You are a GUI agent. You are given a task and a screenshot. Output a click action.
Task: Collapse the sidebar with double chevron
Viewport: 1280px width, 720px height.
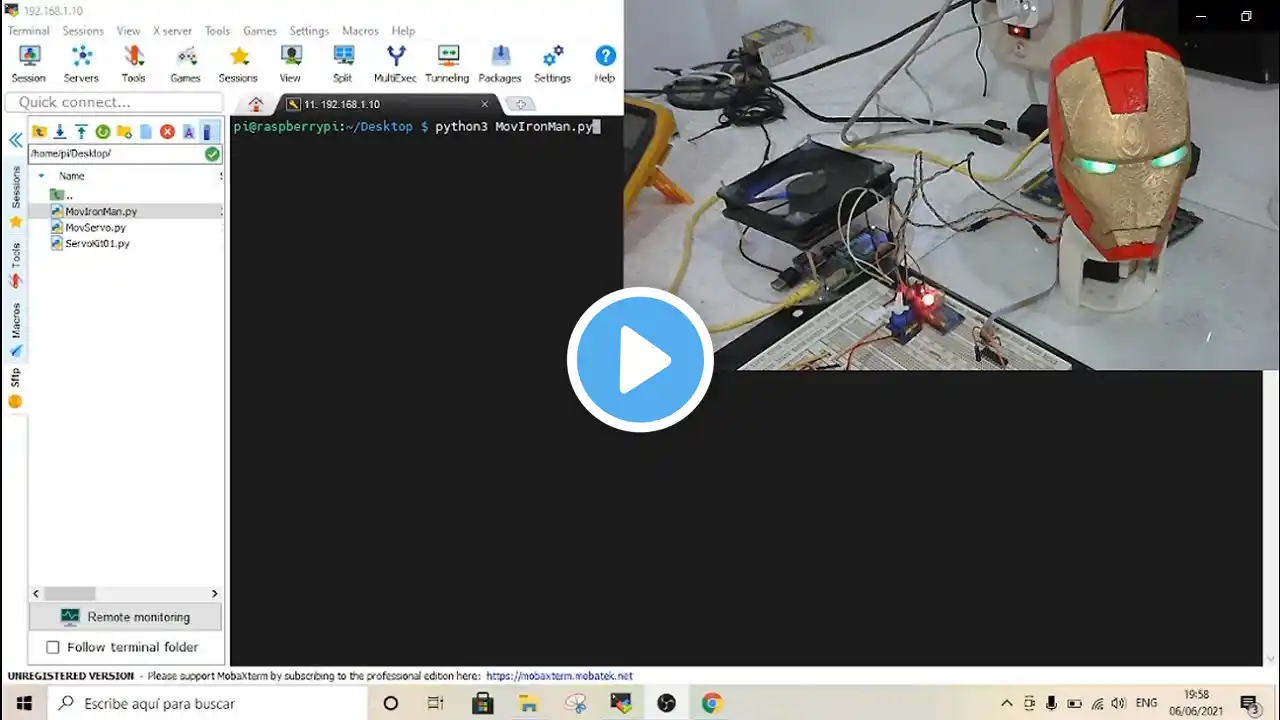[15, 140]
